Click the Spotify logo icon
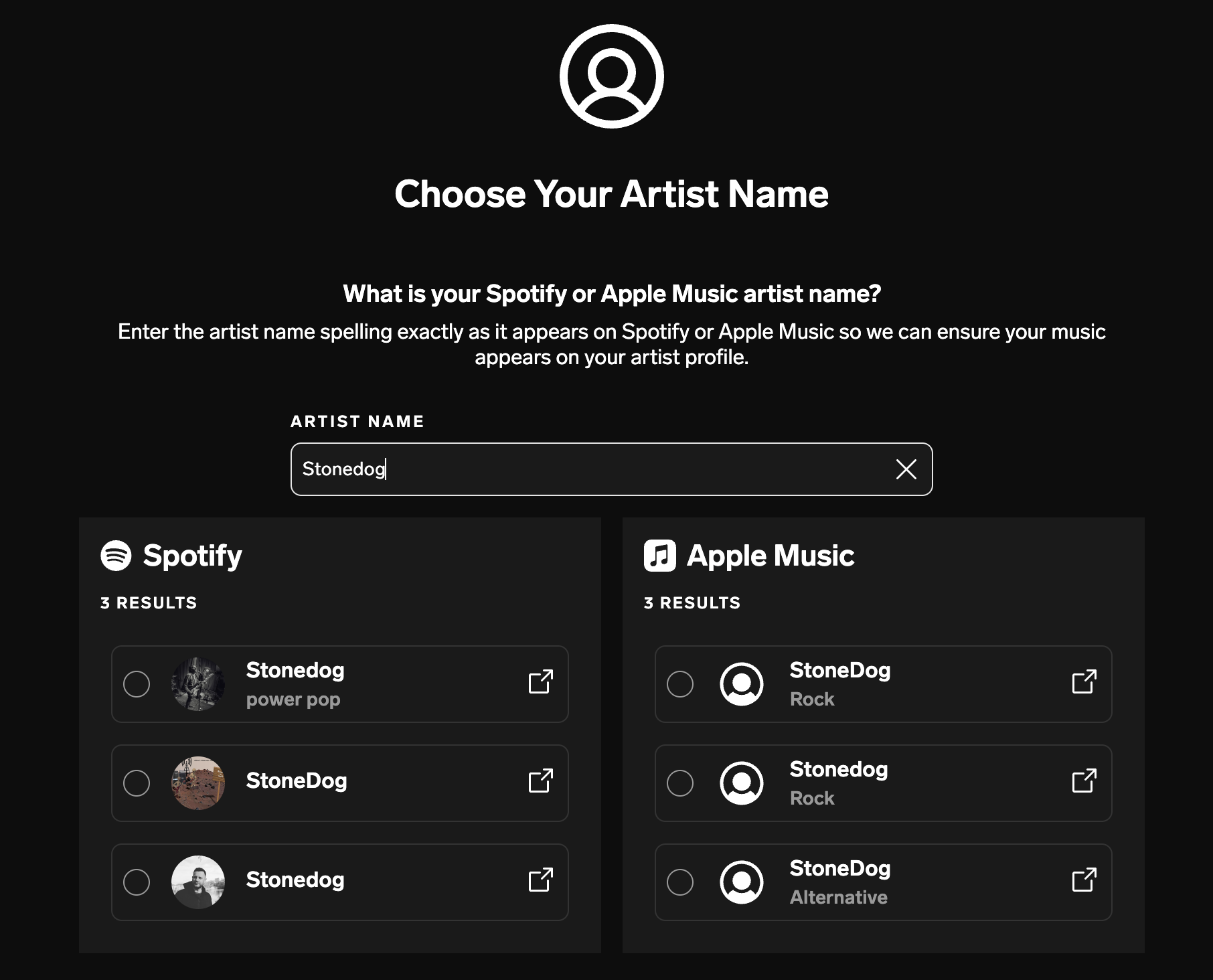The width and height of the screenshot is (1213, 980). click(x=116, y=556)
